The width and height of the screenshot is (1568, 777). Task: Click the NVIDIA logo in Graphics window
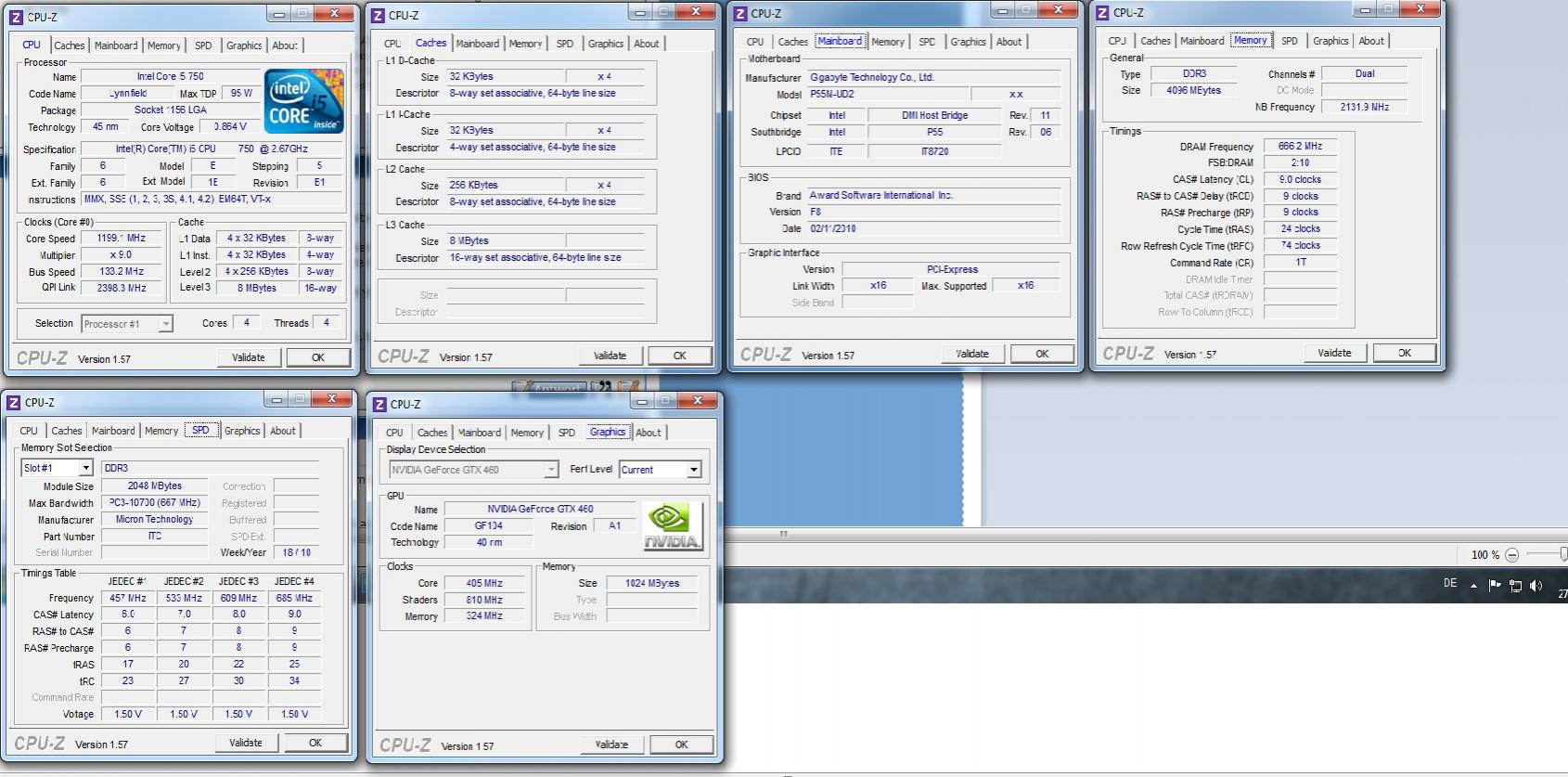point(672,526)
